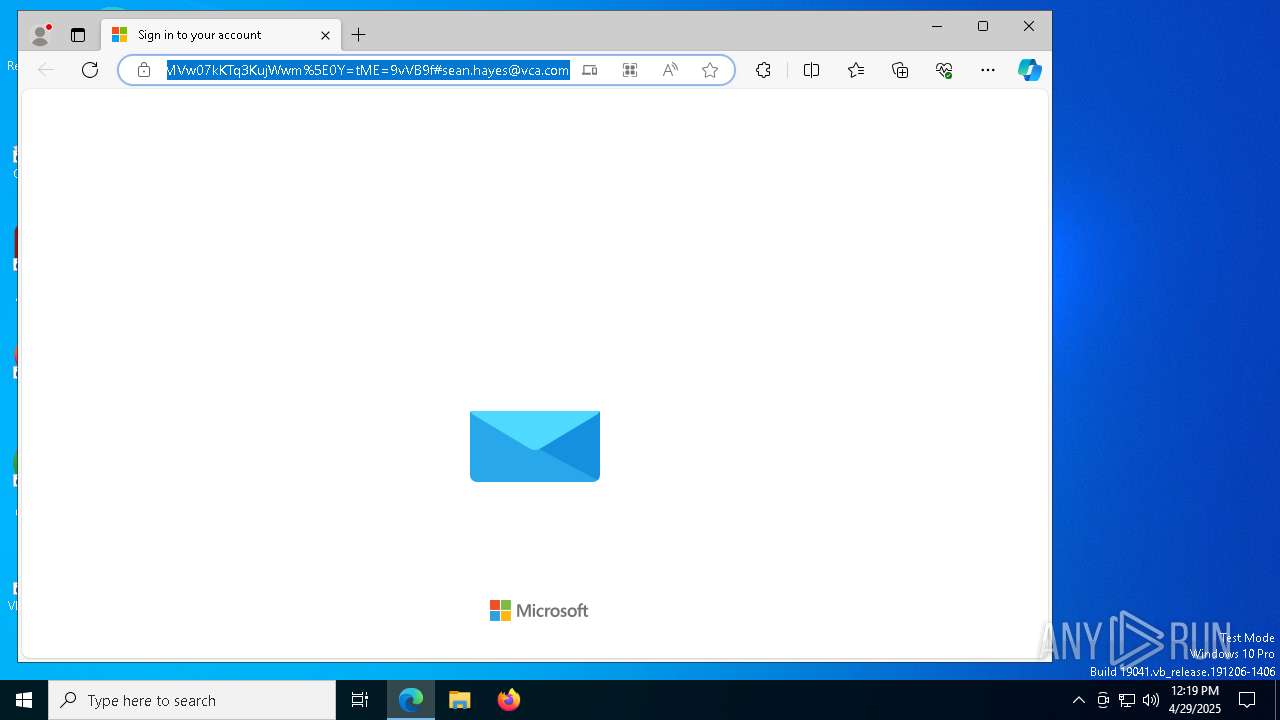Open the send tab to devices icon
1280x720 pixels.
590,70
